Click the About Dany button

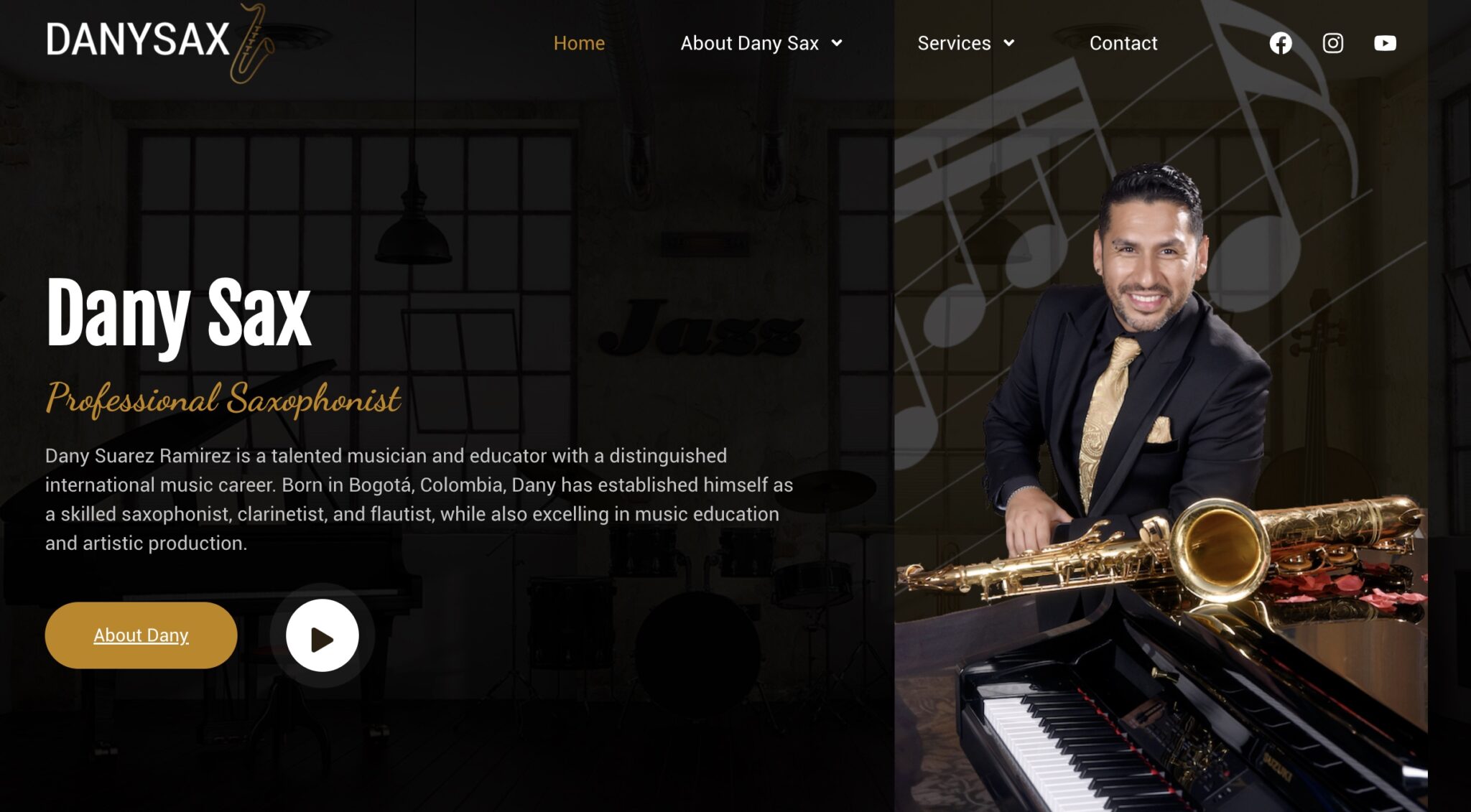(141, 635)
